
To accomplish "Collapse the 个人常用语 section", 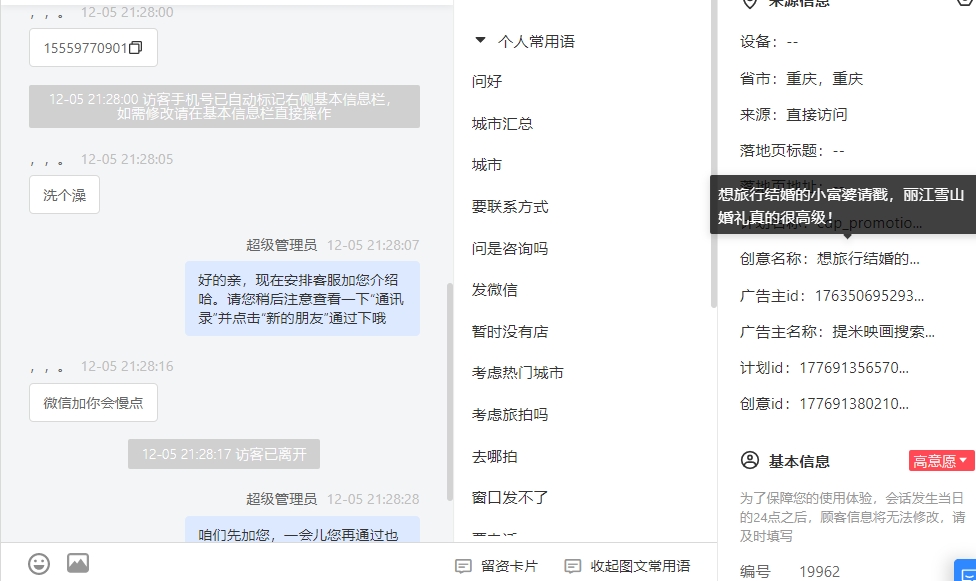I will click(480, 40).
